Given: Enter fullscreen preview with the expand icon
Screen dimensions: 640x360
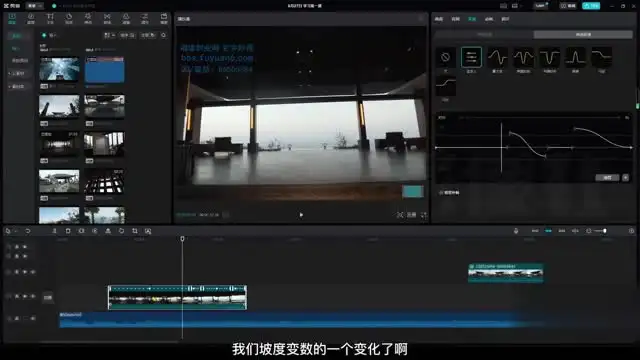Looking at the screenshot, I should pyautogui.click(x=424, y=215).
